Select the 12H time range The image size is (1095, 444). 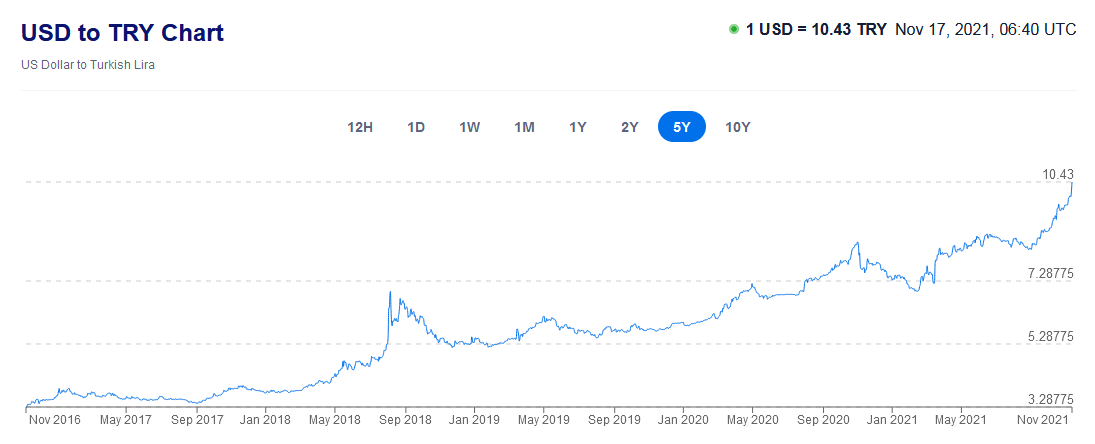[360, 127]
